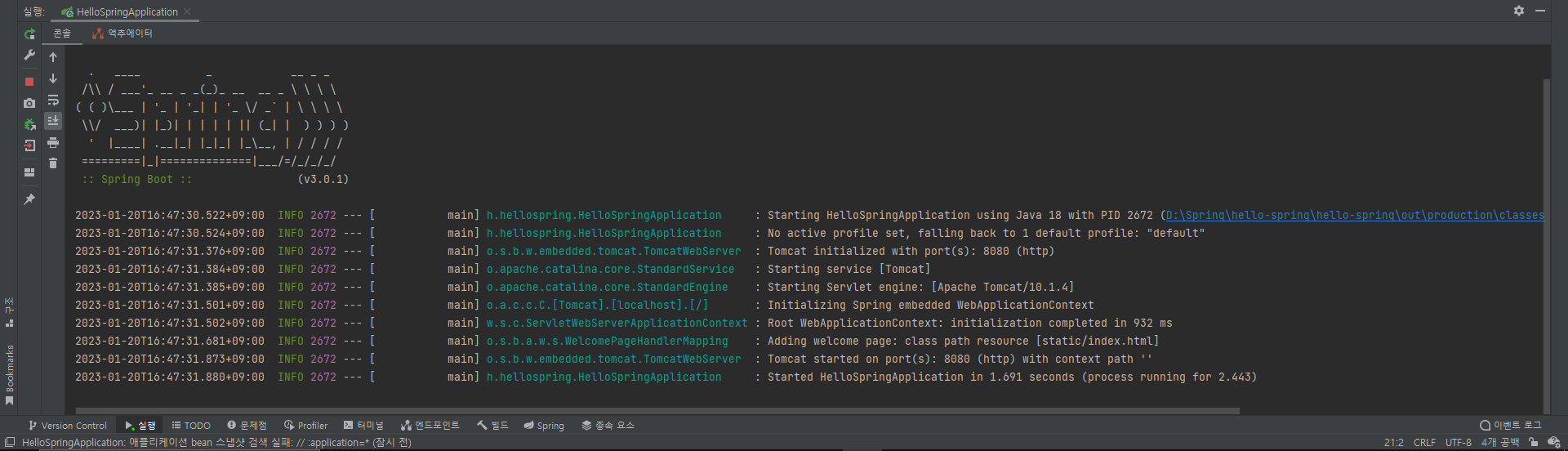The image size is (1568, 451).
Task: Open the 터미널 tool window
Action: [x=363, y=426]
